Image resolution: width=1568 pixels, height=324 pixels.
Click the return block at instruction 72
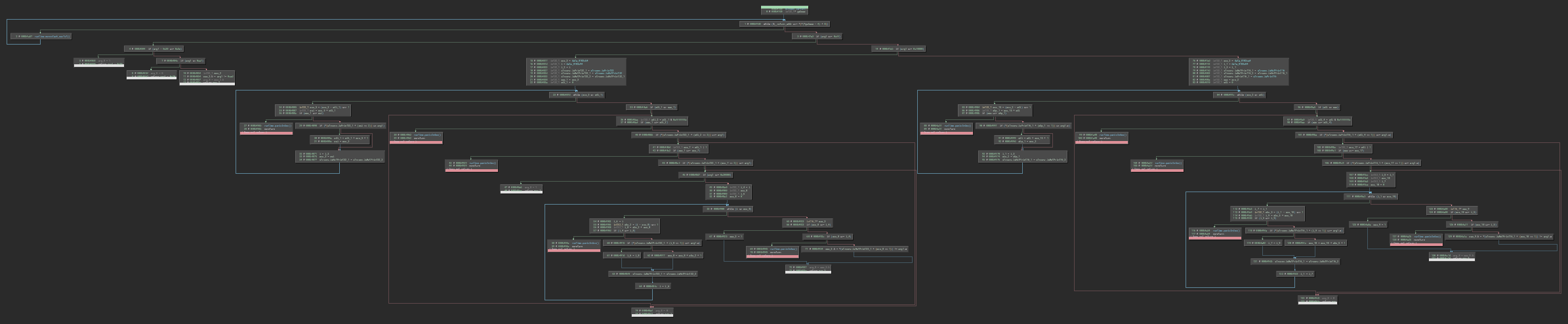[808, 269]
